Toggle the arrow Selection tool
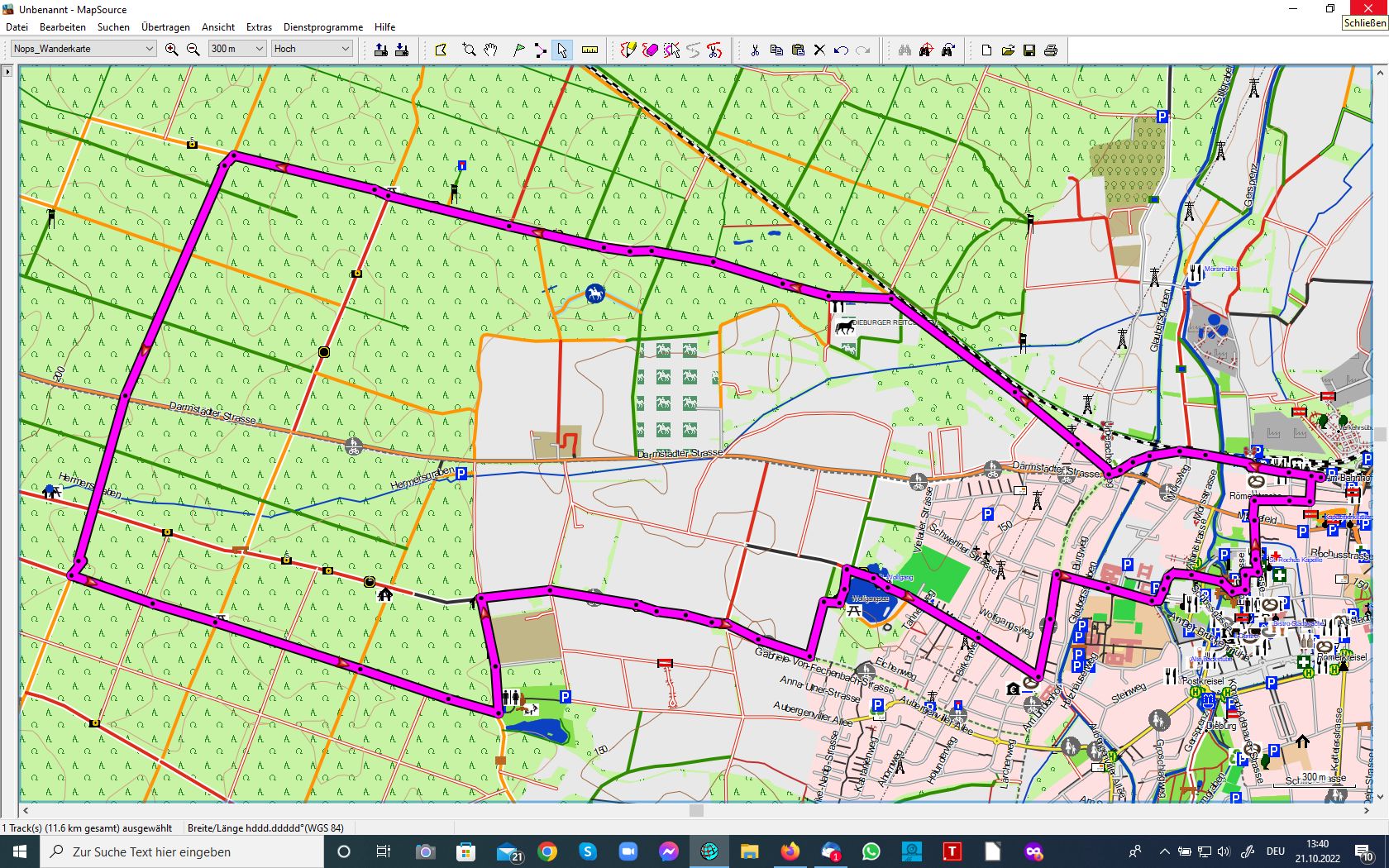The width and height of the screenshot is (1389, 868). pyautogui.click(x=562, y=50)
